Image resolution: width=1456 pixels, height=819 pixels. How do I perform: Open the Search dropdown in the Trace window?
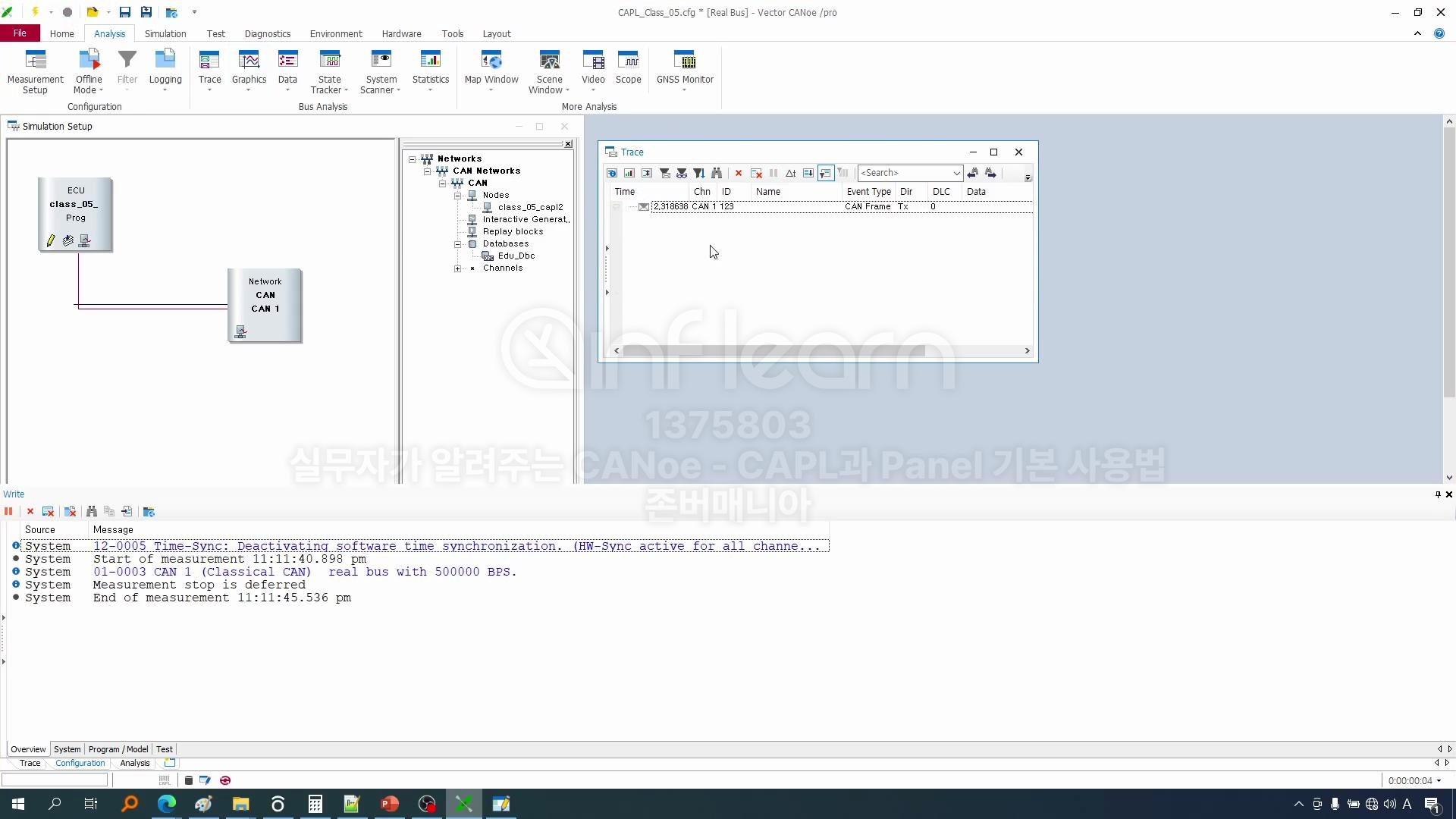956,174
